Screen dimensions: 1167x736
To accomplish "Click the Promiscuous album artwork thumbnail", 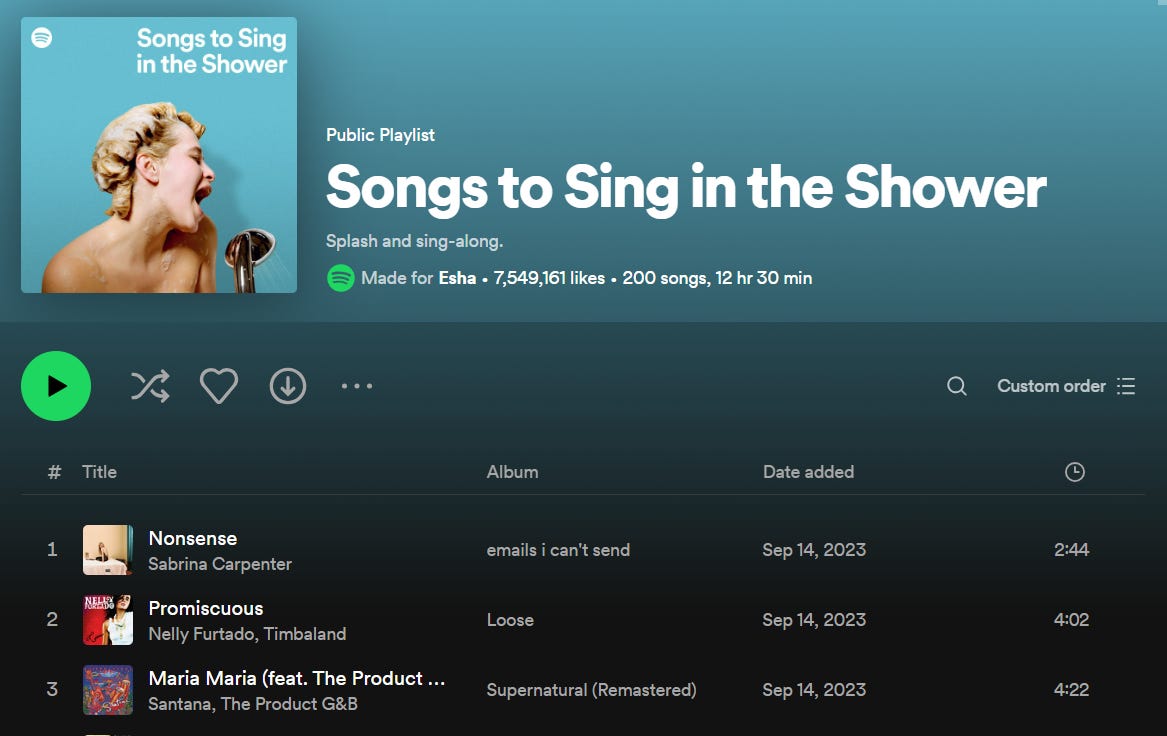I will click(x=107, y=620).
